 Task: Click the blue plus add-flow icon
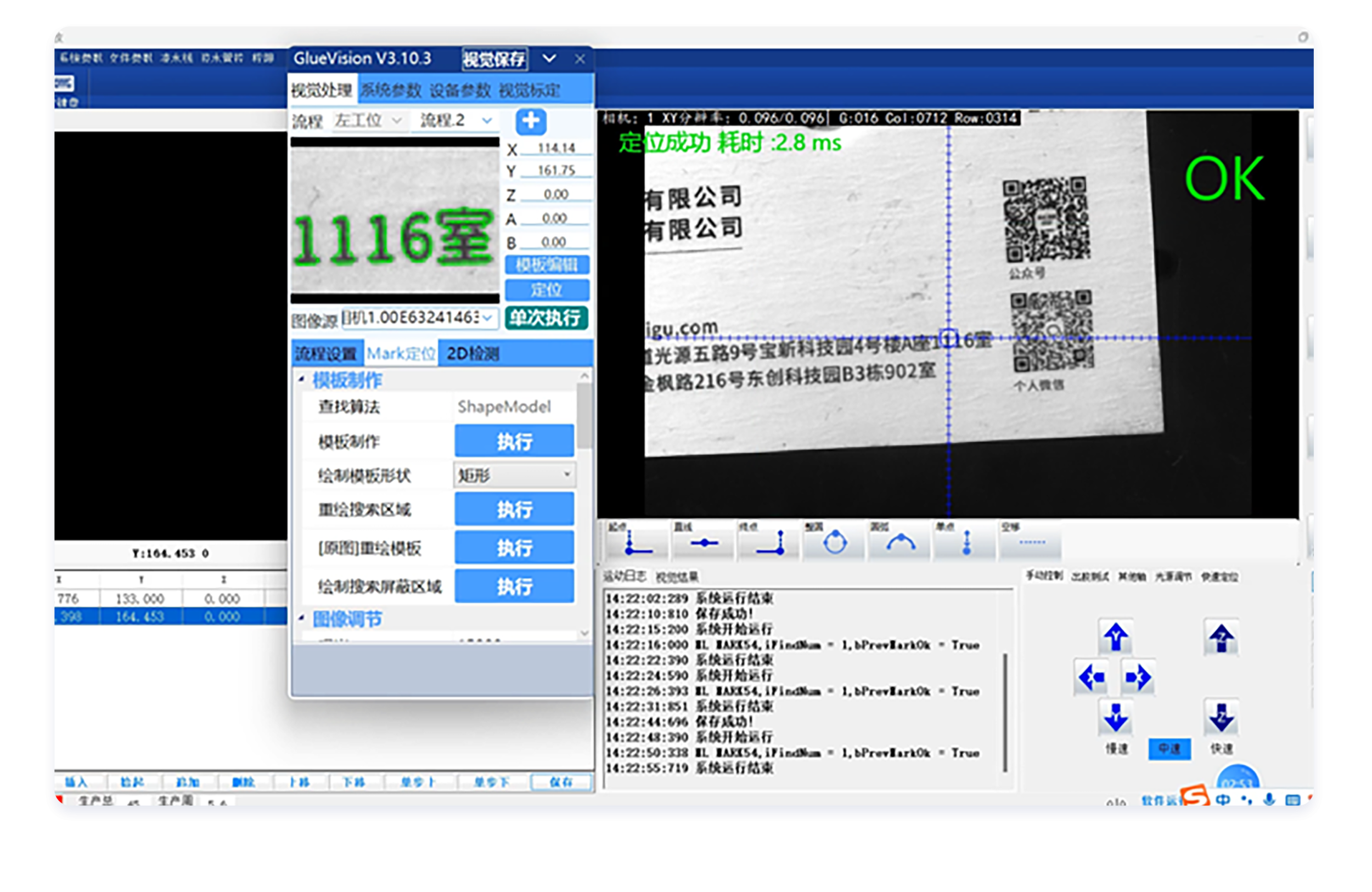[x=530, y=122]
